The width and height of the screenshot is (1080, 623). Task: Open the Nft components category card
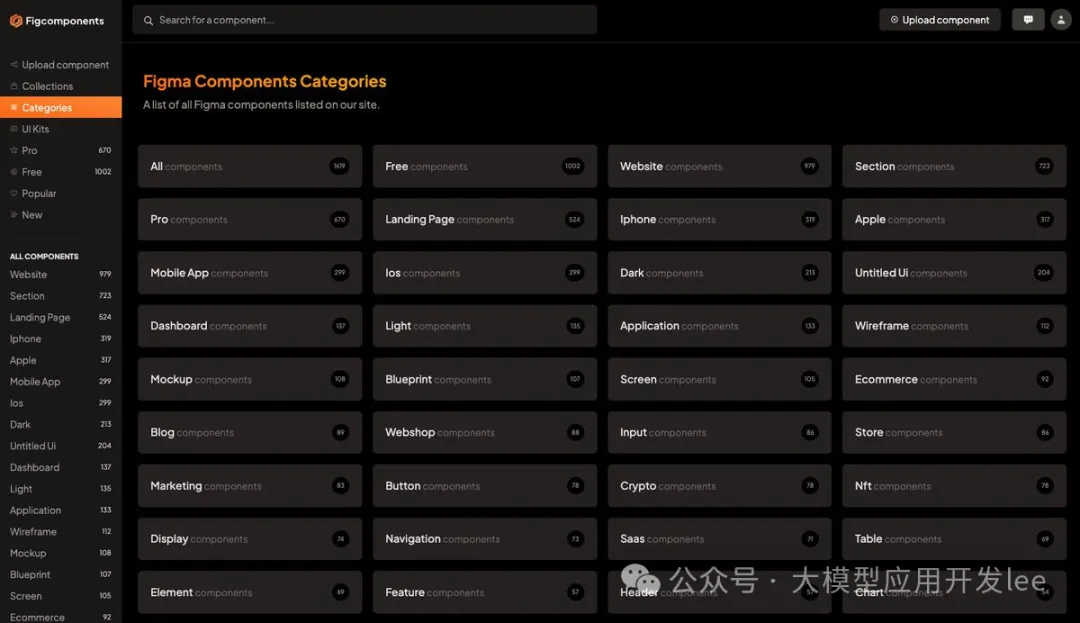tap(954, 485)
